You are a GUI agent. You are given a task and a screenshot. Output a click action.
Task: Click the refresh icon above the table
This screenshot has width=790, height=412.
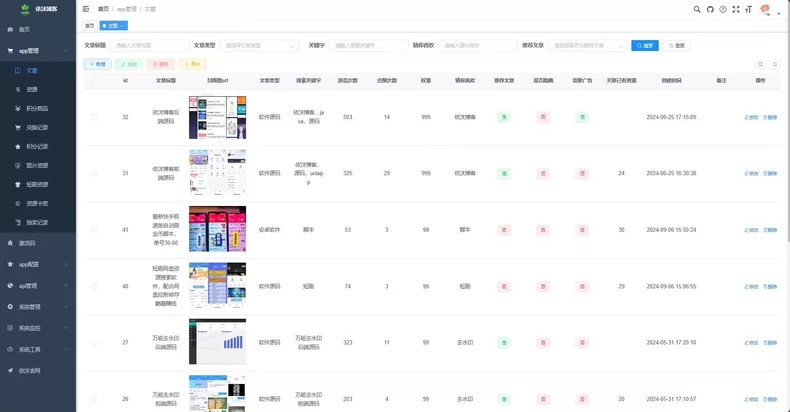point(775,64)
